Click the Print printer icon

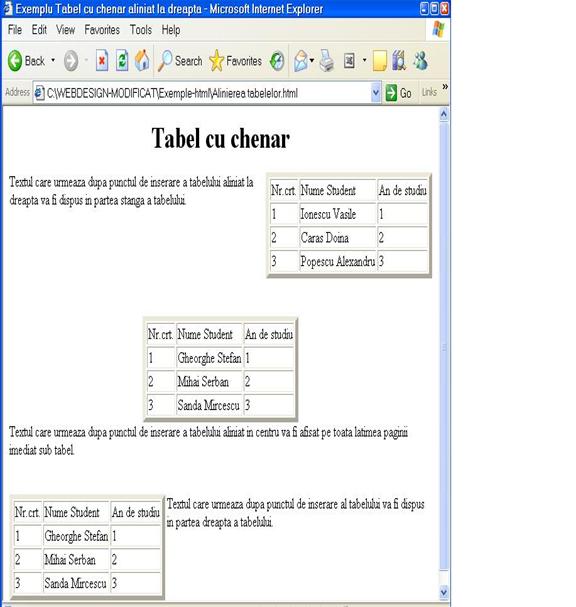click(327, 61)
